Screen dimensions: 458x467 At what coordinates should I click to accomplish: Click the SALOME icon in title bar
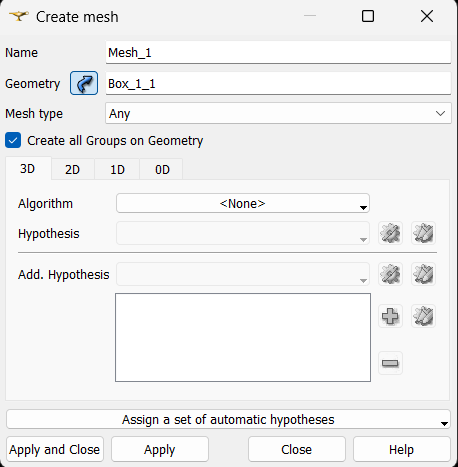click(x=18, y=16)
